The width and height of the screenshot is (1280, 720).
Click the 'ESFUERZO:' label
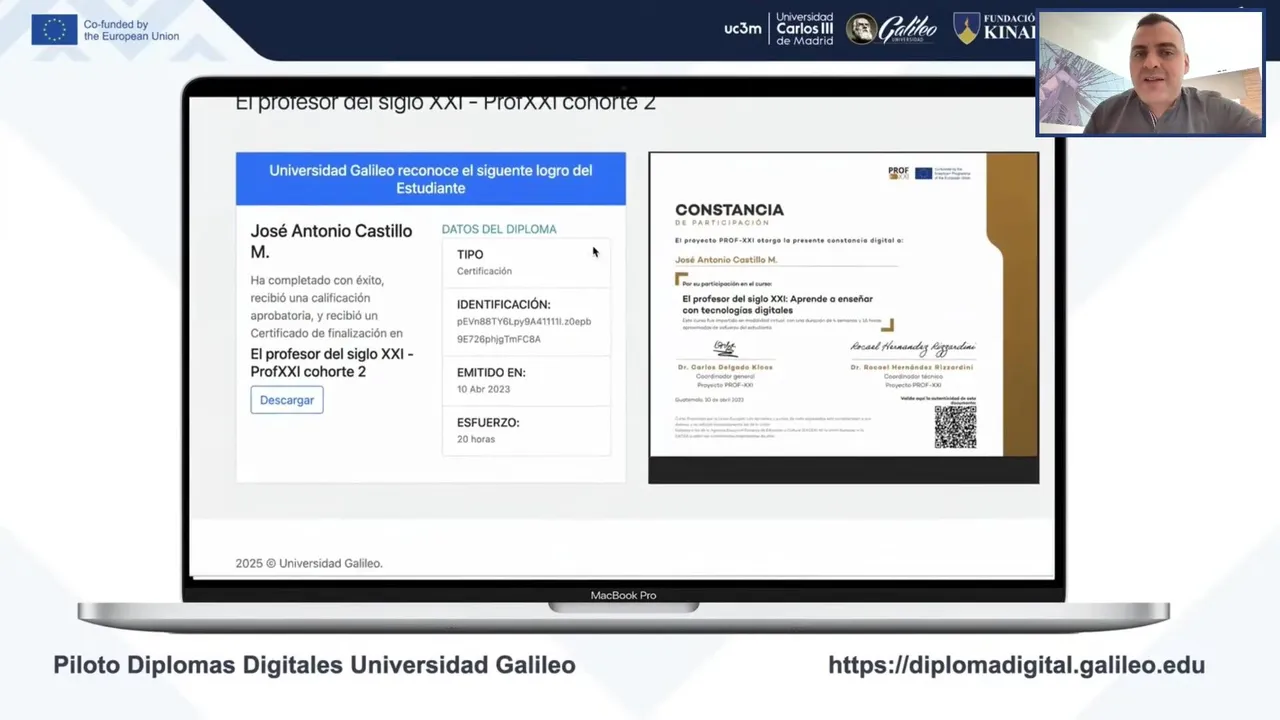point(488,422)
